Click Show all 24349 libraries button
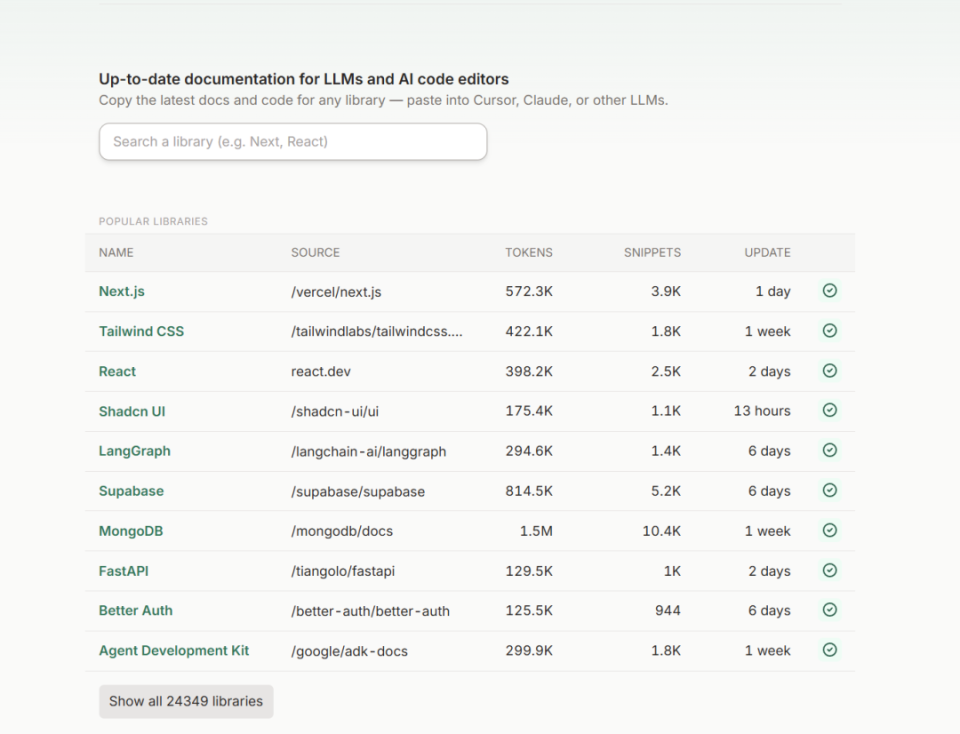The height and width of the screenshot is (734, 960). [186, 702]
